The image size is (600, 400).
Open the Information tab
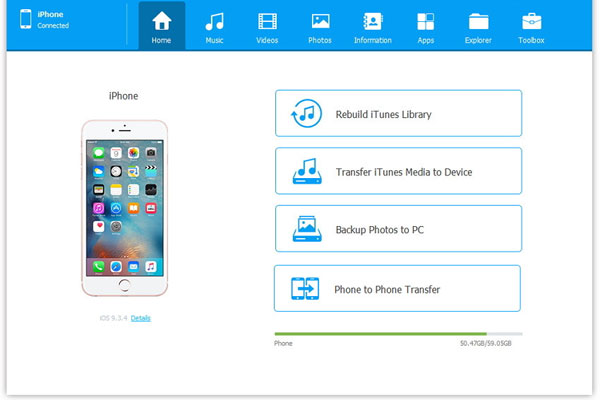click(x=373, y=26)
